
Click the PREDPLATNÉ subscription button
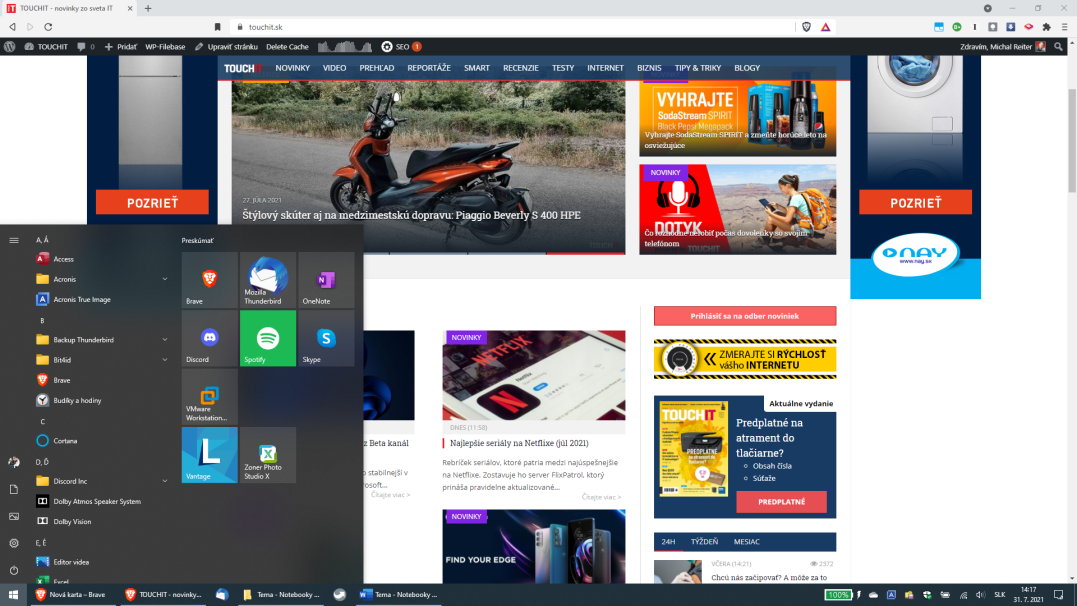click(x=781, y=502)
